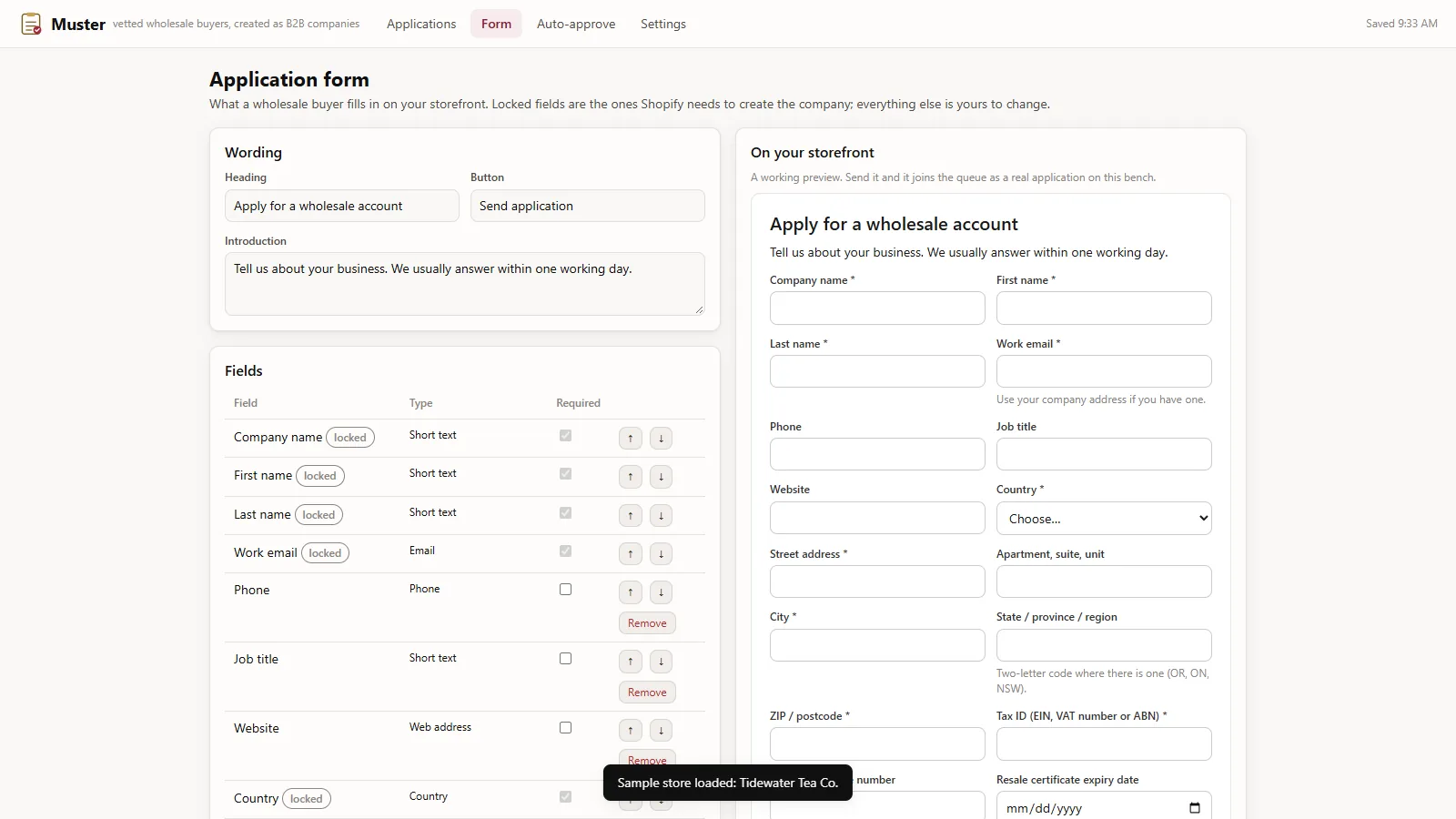Toggle Required checkbox for Job title
Screen dimensions: 1456x819
(565, 659)
